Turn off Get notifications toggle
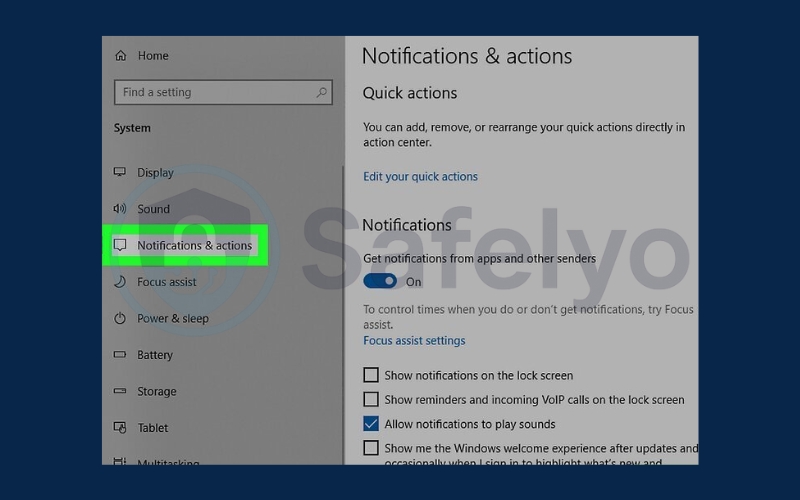Screen dimensions: 800x500 coord(380,281)
